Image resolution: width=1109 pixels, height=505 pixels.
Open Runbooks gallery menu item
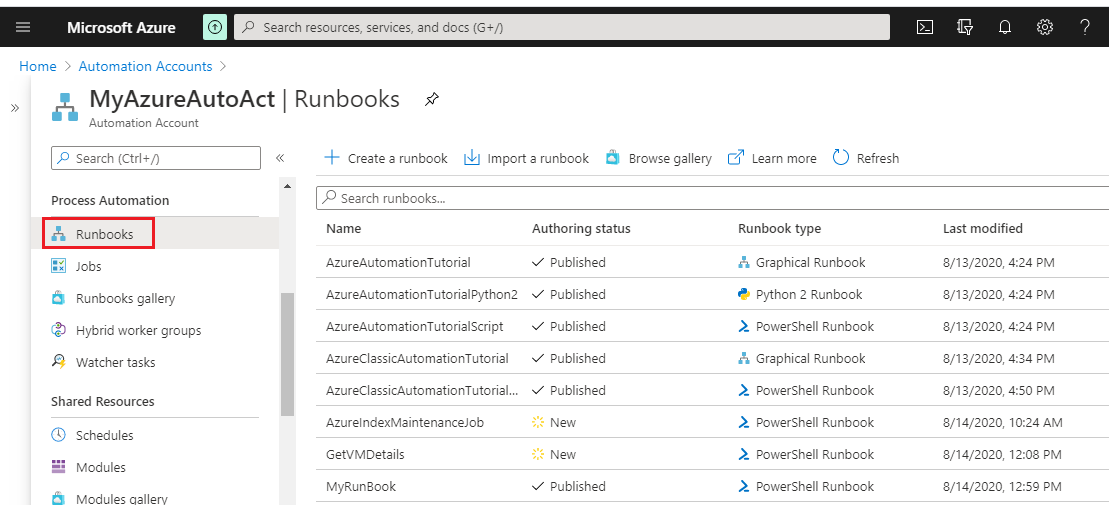coord(125,298)
